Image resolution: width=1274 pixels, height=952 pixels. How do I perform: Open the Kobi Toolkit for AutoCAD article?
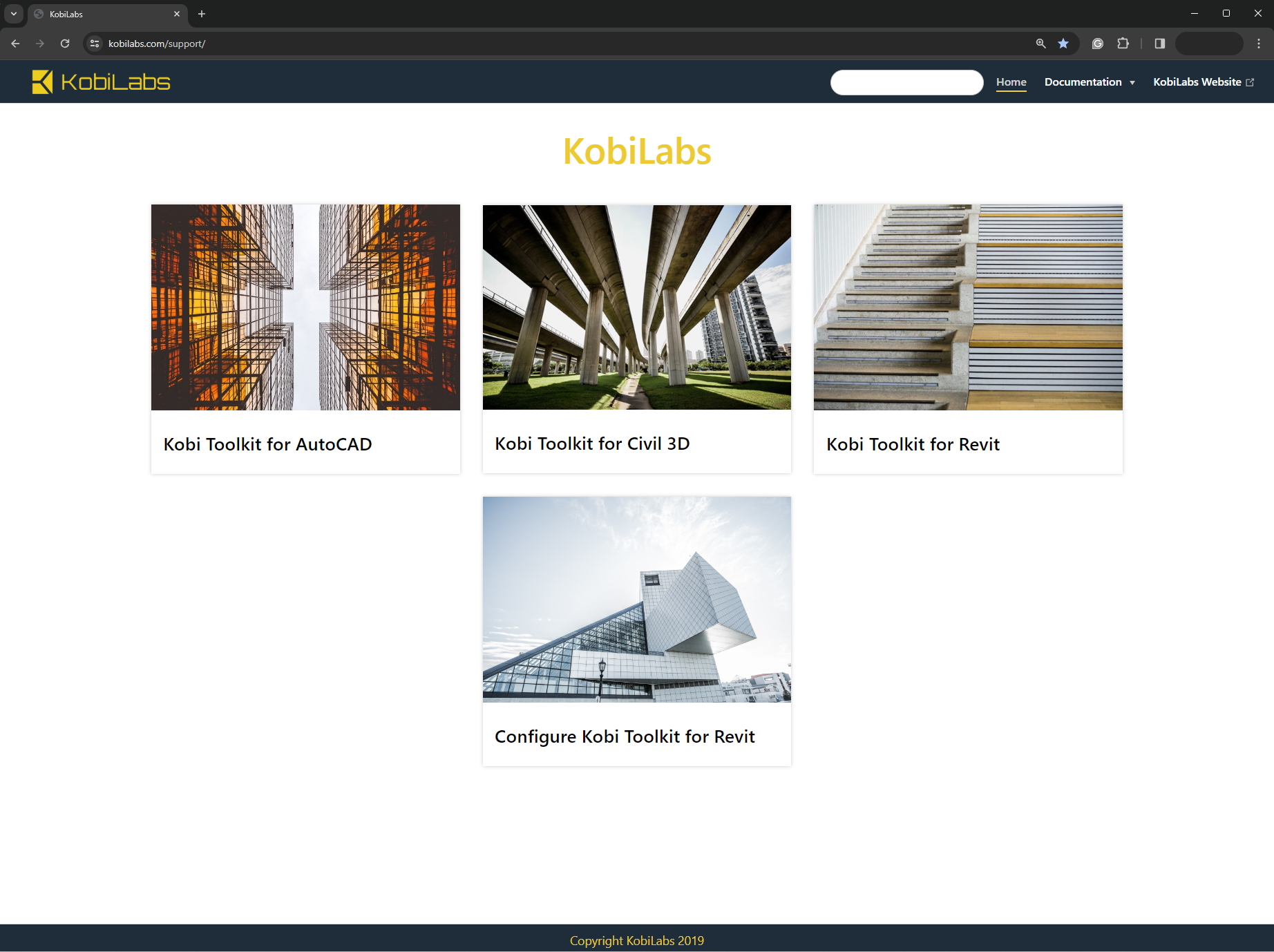[267, 444]
